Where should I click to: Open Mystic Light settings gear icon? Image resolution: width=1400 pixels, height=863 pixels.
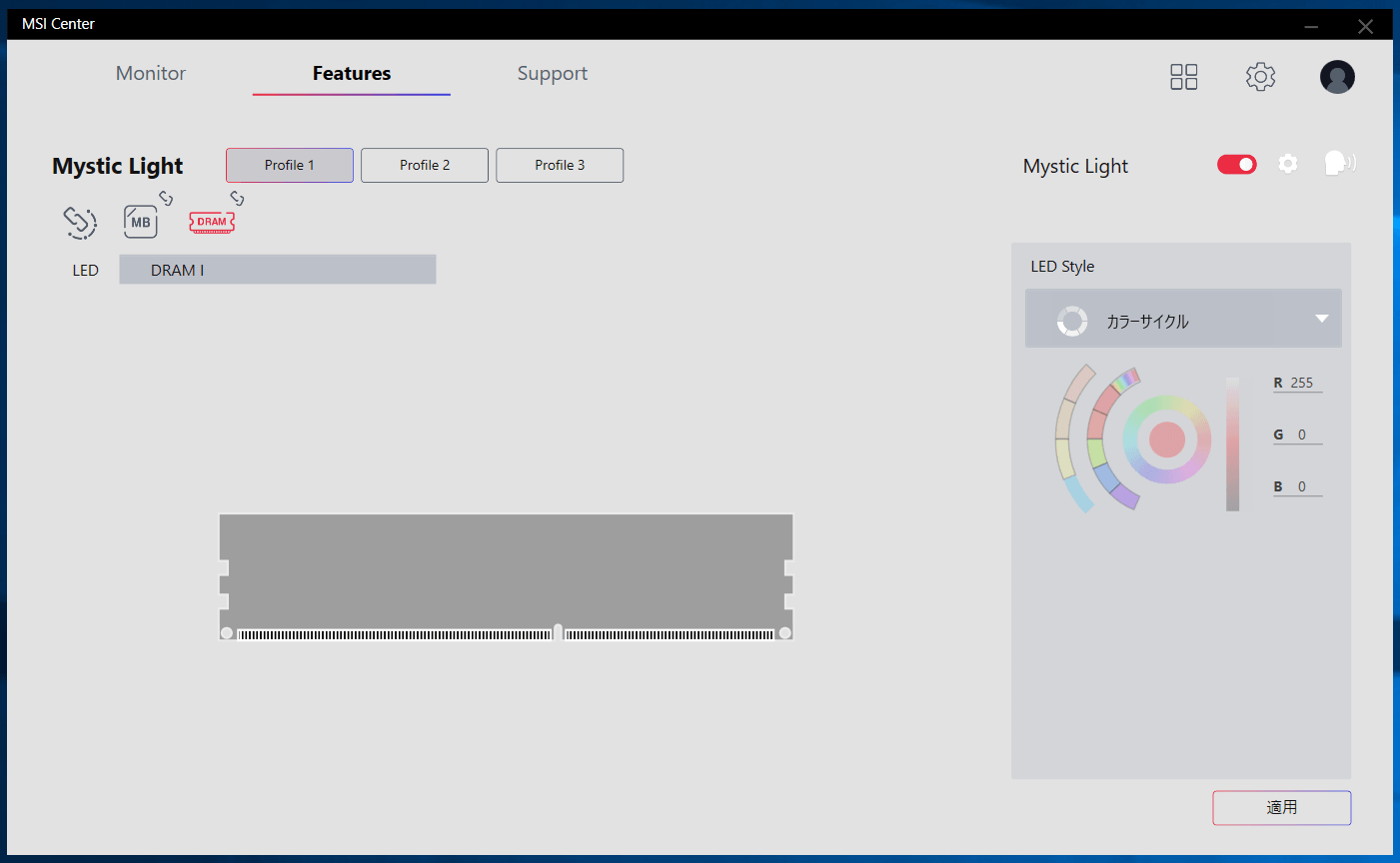point(1288,164)
